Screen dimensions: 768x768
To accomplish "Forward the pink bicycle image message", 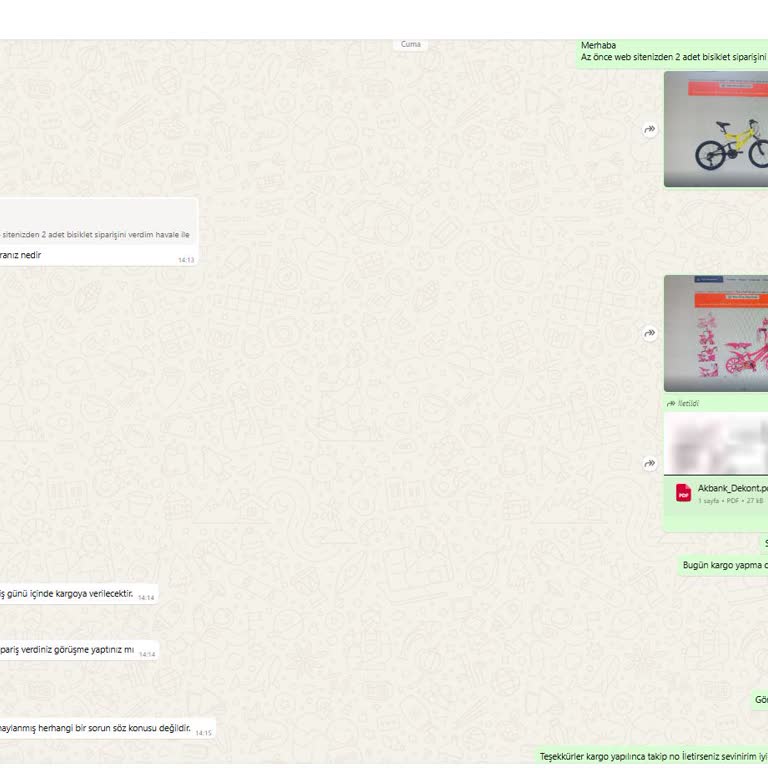I will tap(649, 334).
